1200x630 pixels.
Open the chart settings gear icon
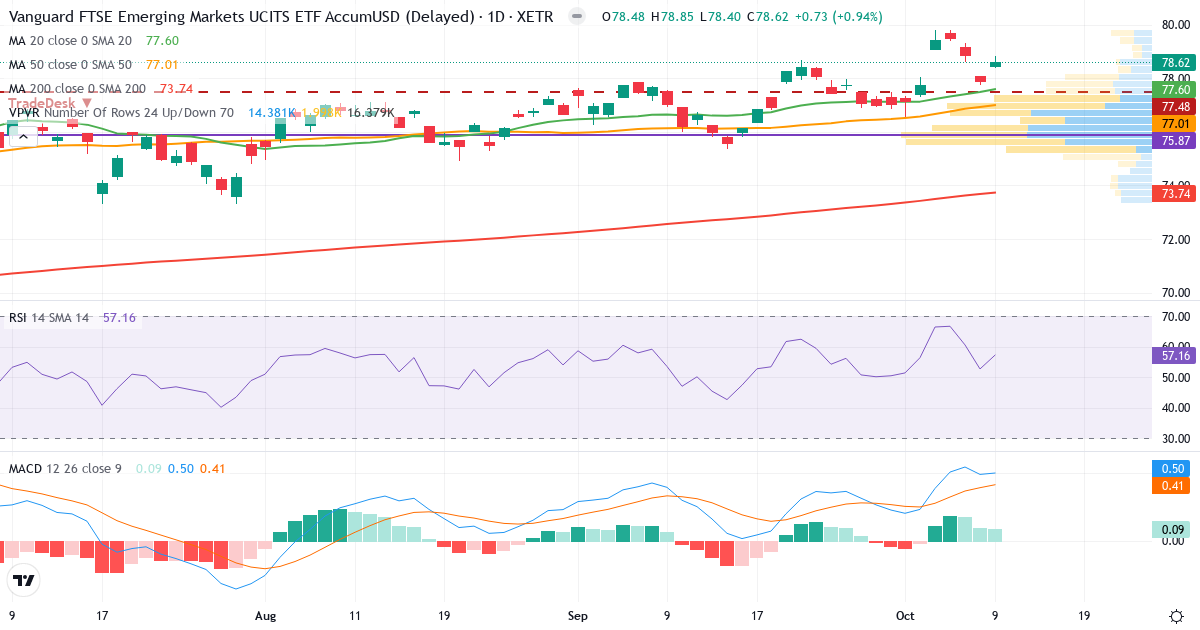pos(1176,615)
